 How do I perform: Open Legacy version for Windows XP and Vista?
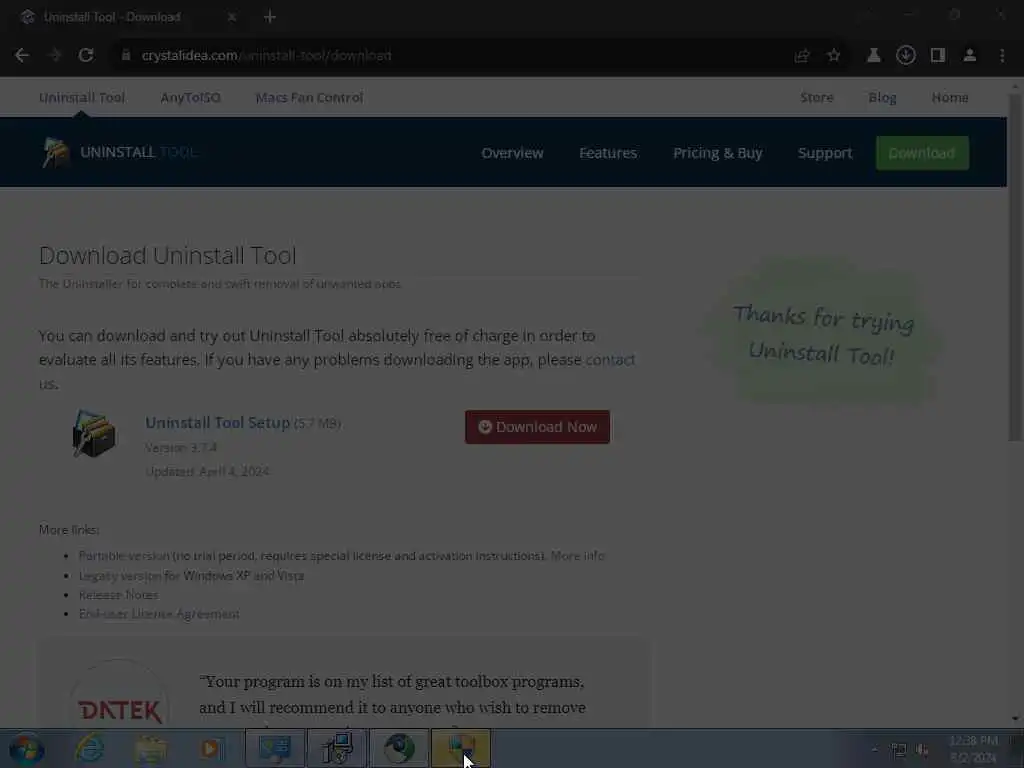point(191,575)
